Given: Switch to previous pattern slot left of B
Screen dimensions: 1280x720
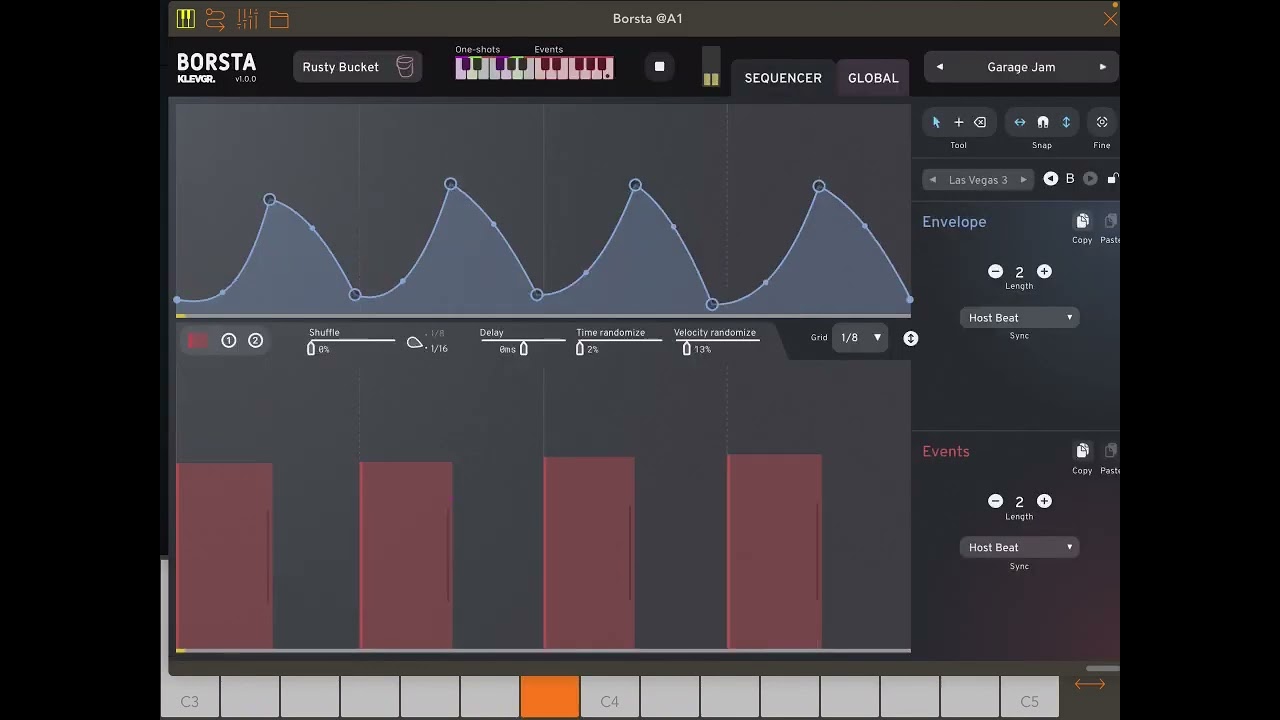Looking at the screenshot, I should [1050, 179].
